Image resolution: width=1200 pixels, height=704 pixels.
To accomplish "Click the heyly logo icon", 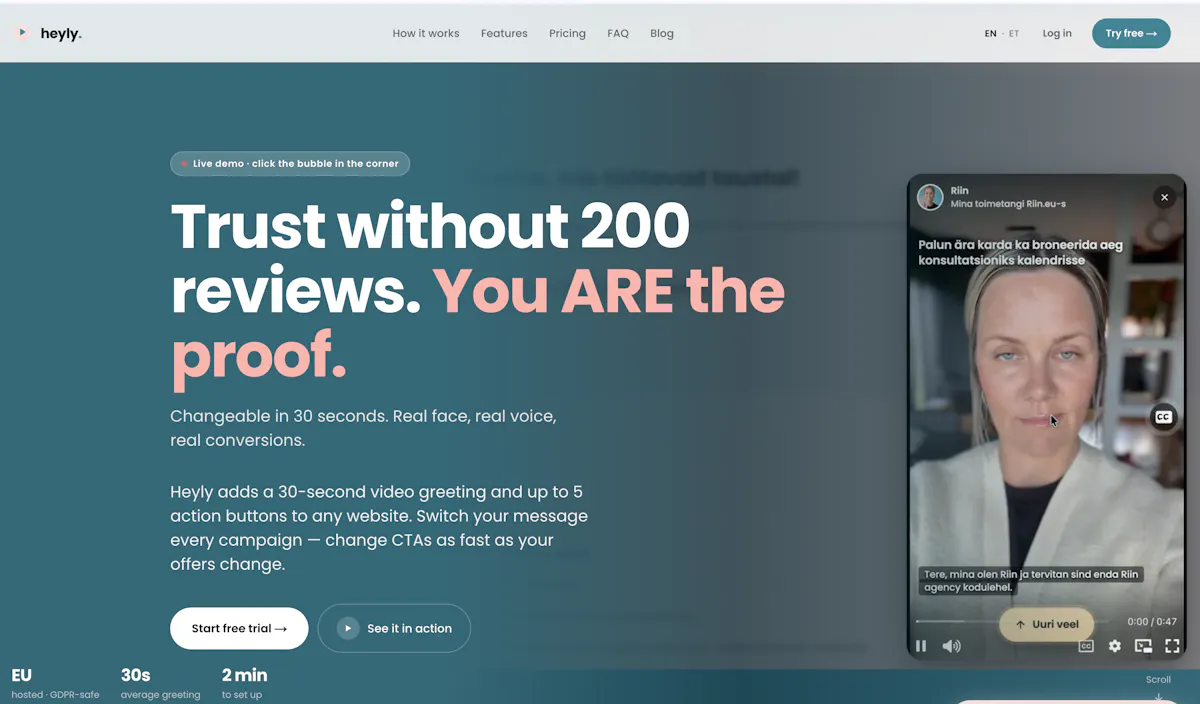I will (x=22, y=33).
